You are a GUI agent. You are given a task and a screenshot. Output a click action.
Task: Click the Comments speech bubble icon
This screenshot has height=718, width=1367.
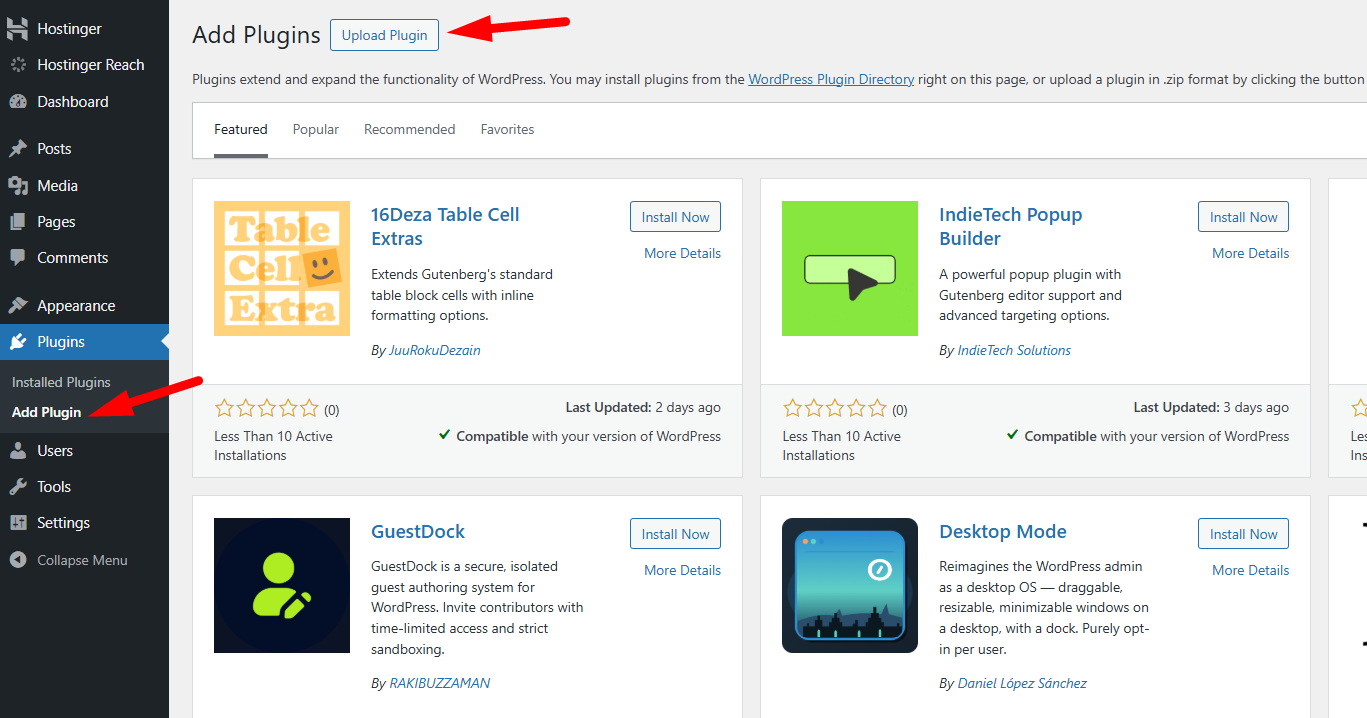(x=18, y=258)
